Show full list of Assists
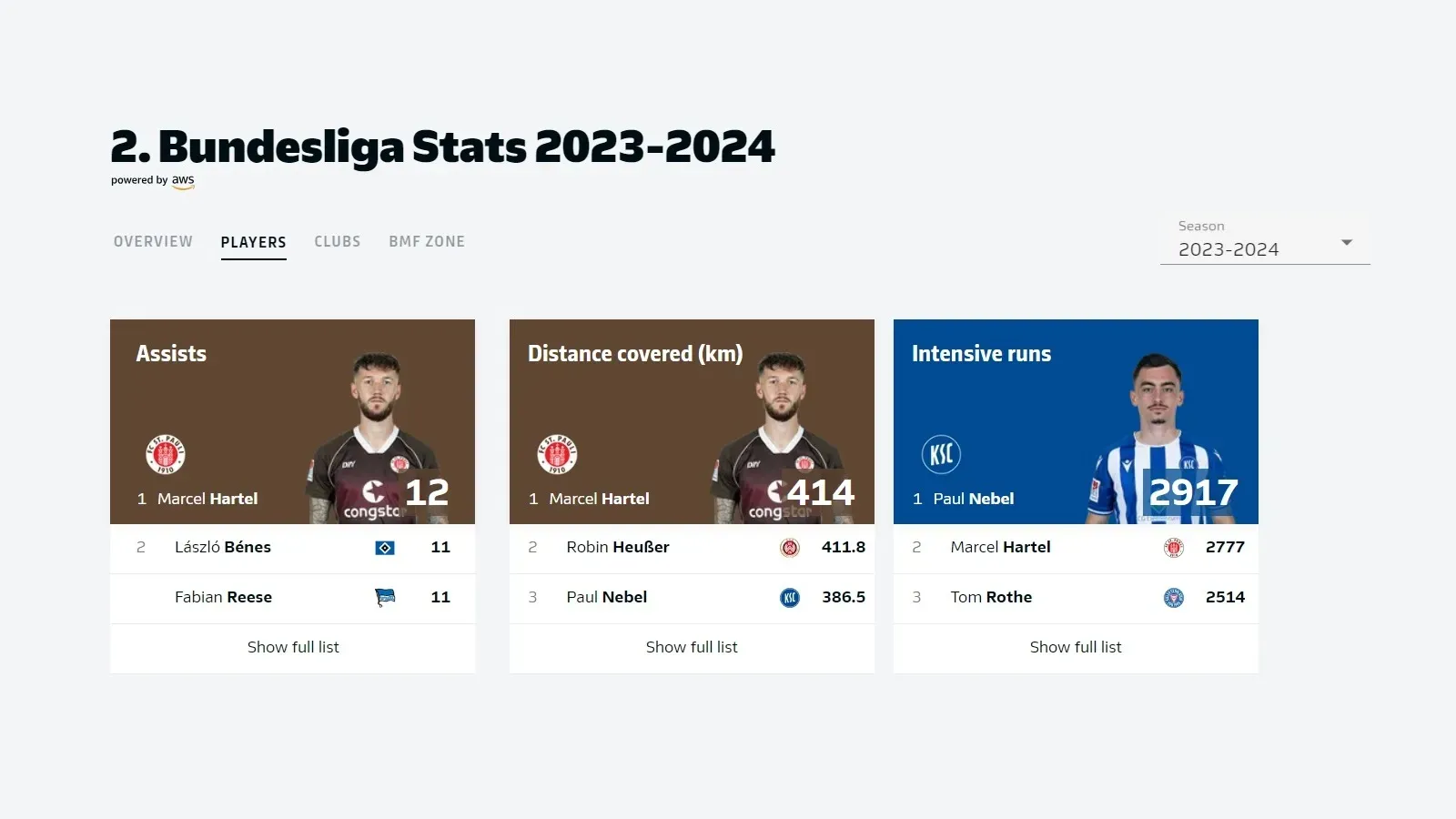The width and height of the screenshot is (1456, 819). click(x=293, y=648)
